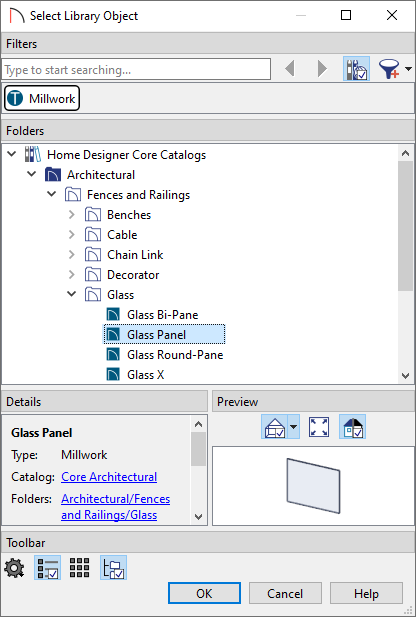Toggle the preview rendering style house icon
This screenshot has height=617, width=416.
pos(275,427)
